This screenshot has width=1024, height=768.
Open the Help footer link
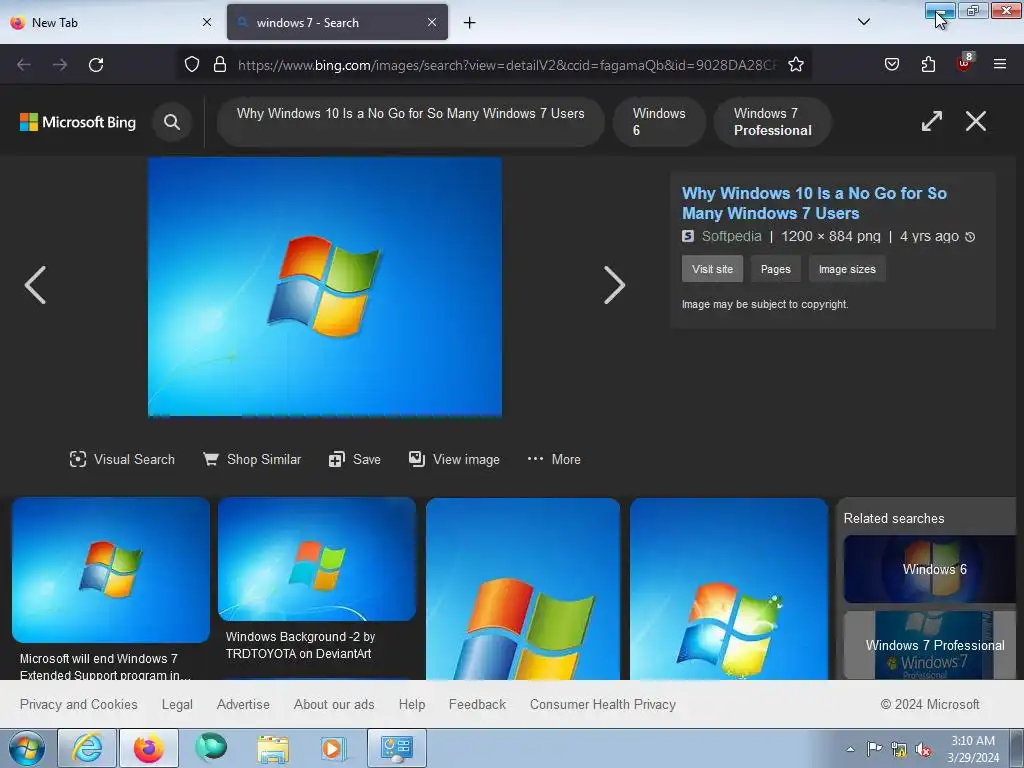[x=411, y=705]
